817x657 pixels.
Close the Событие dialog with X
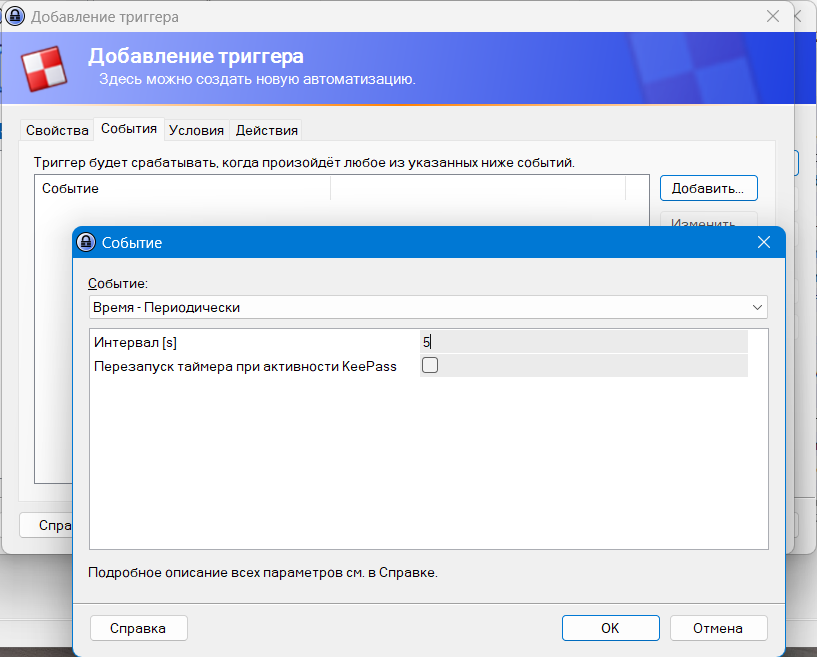pyautogui.click(x=763, y=242)
